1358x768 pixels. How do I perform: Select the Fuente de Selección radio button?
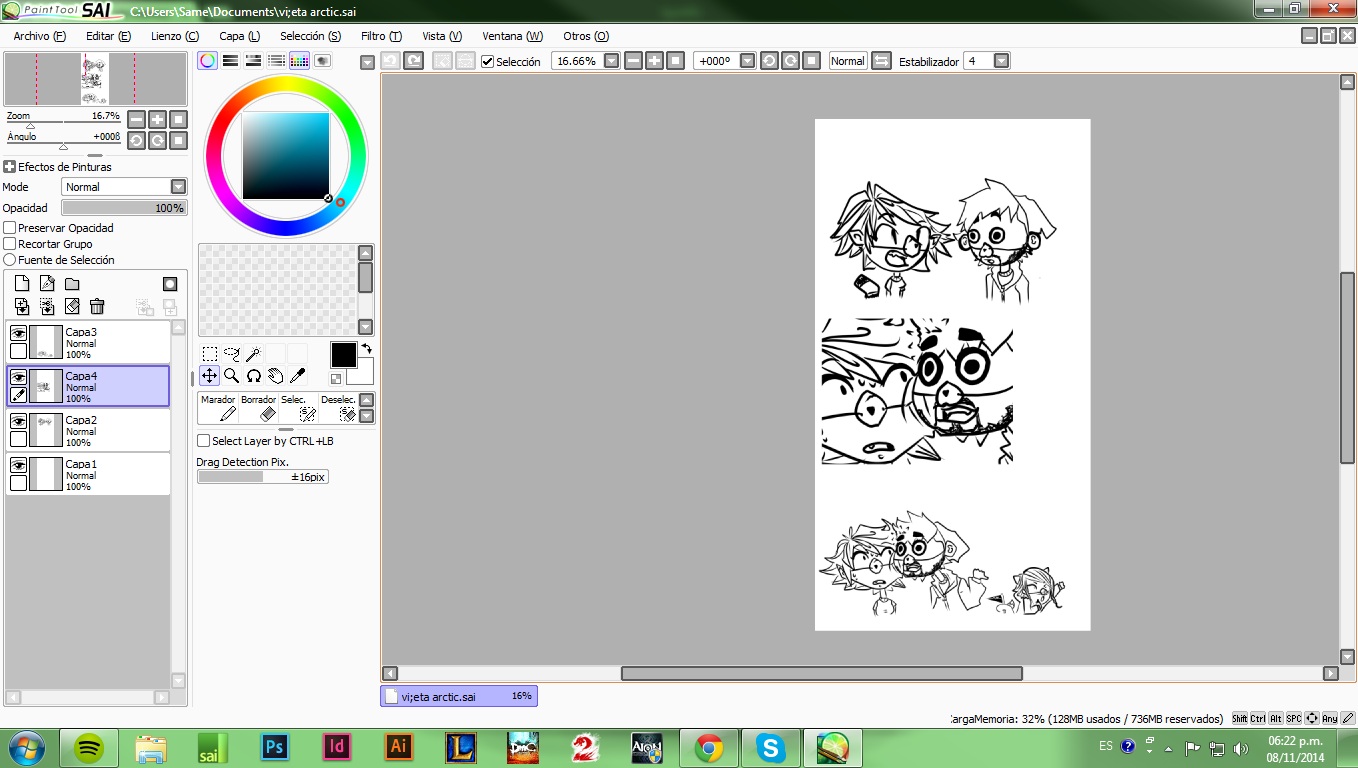click(x=10, y=260)
